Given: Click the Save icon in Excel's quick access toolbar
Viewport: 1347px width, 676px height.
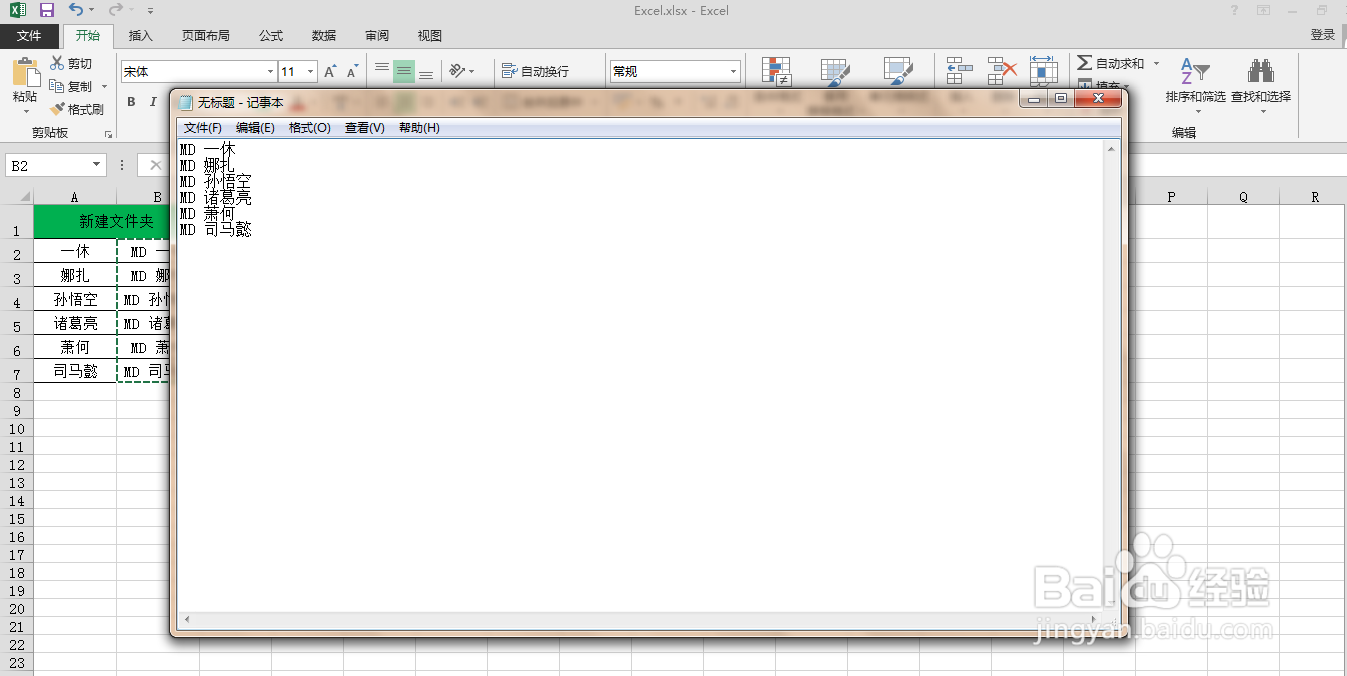Looking at the screenshot, I should (47, 10).
